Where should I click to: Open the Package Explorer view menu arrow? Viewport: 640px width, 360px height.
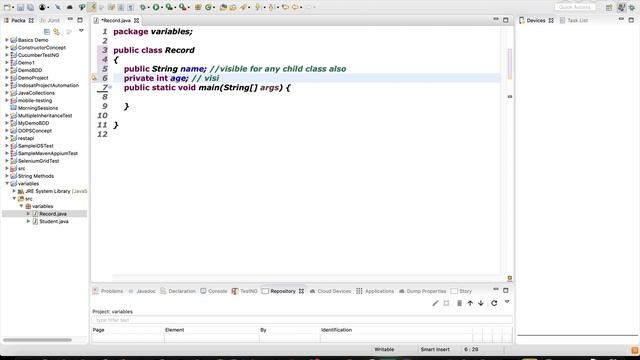pos(81,31)
